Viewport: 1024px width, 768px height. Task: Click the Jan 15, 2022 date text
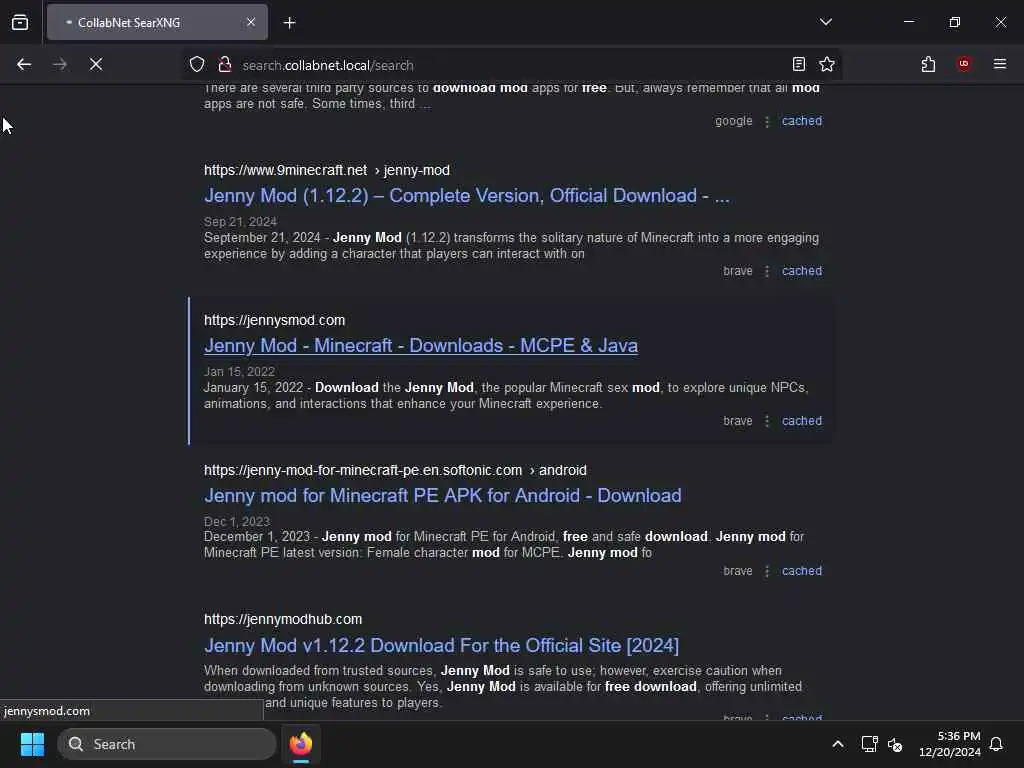(x=239, y=372)
